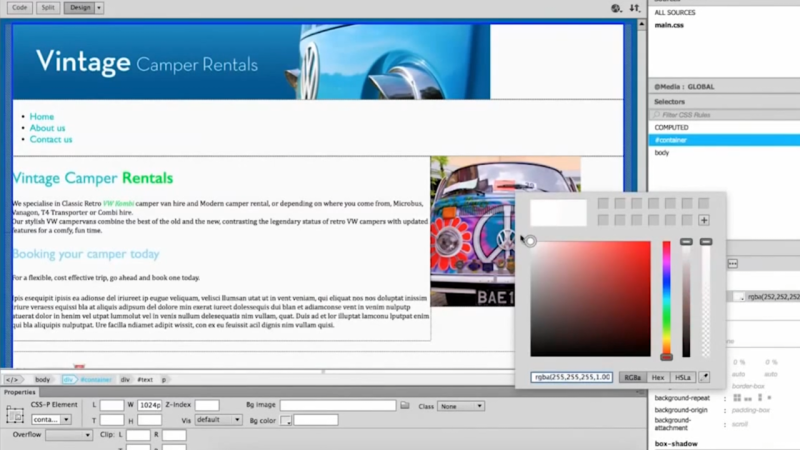Click the tag selector code icon

tap(12, 380)
